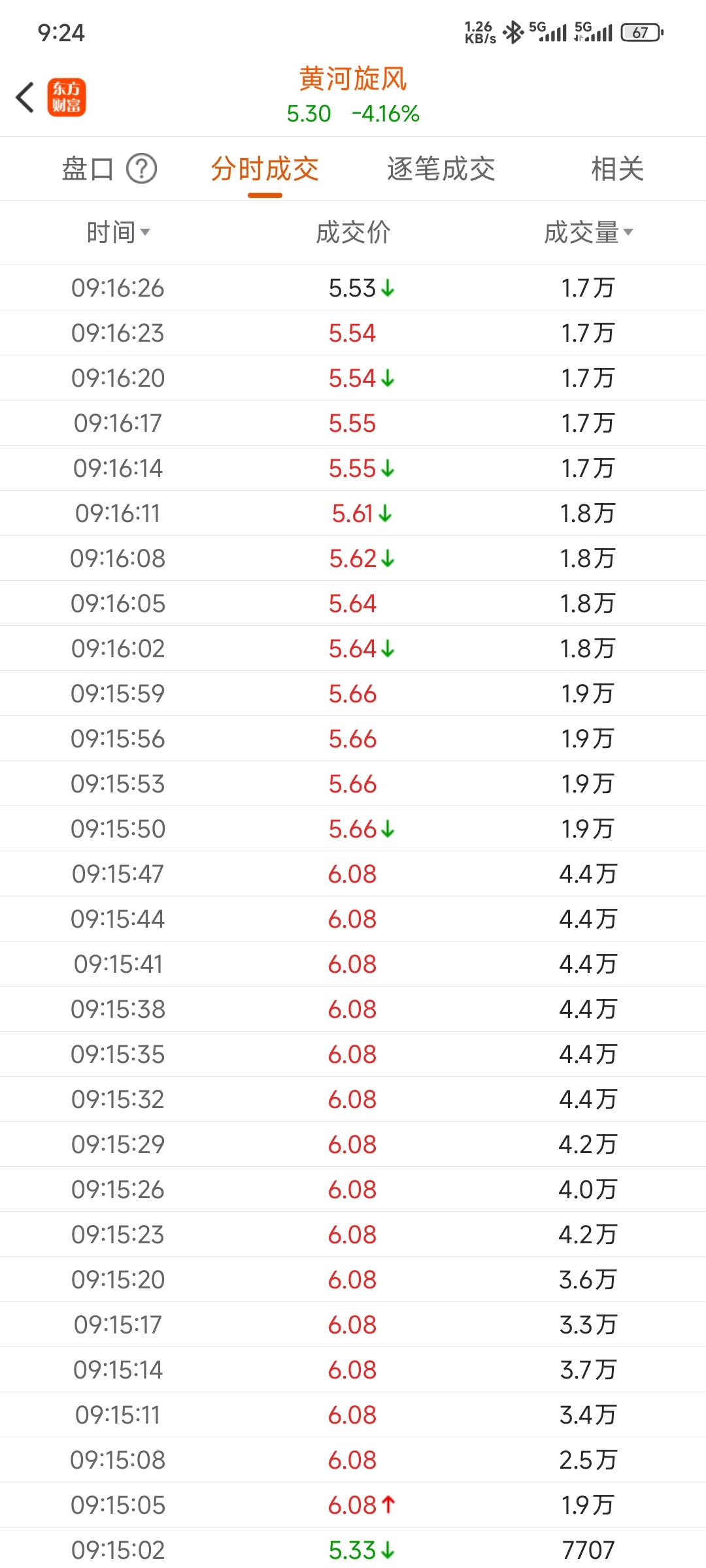This screenshot has height=1568, width=706.
Task: Select the 09:15:47 trade row
Action: [353, 874]
